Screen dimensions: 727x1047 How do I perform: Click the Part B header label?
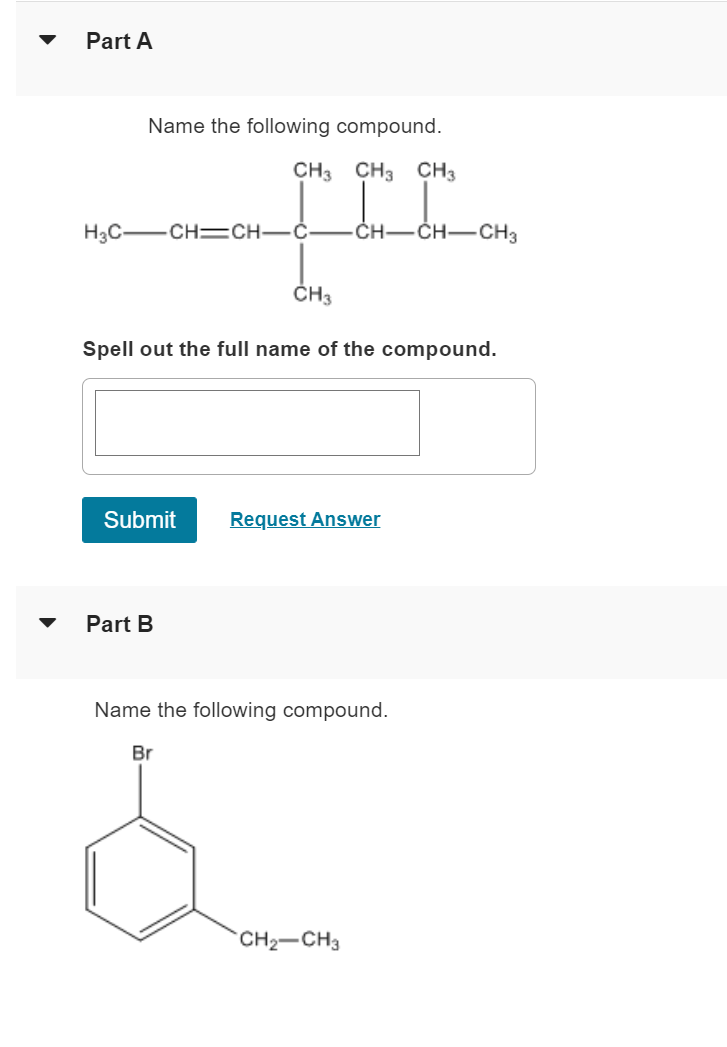pyautogui.click(x=118, y=623)
